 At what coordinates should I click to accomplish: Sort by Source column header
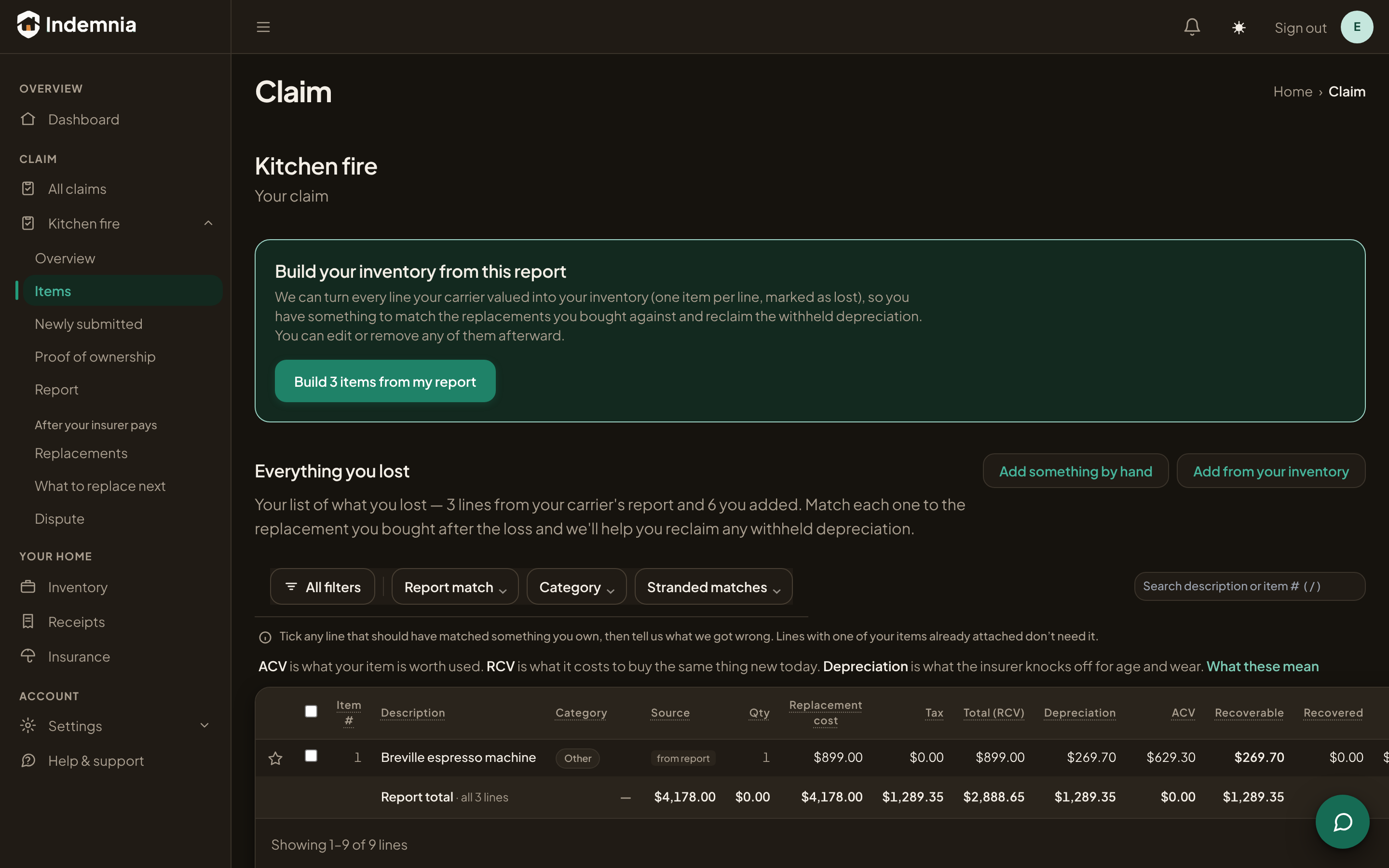[x=670, y=712]
